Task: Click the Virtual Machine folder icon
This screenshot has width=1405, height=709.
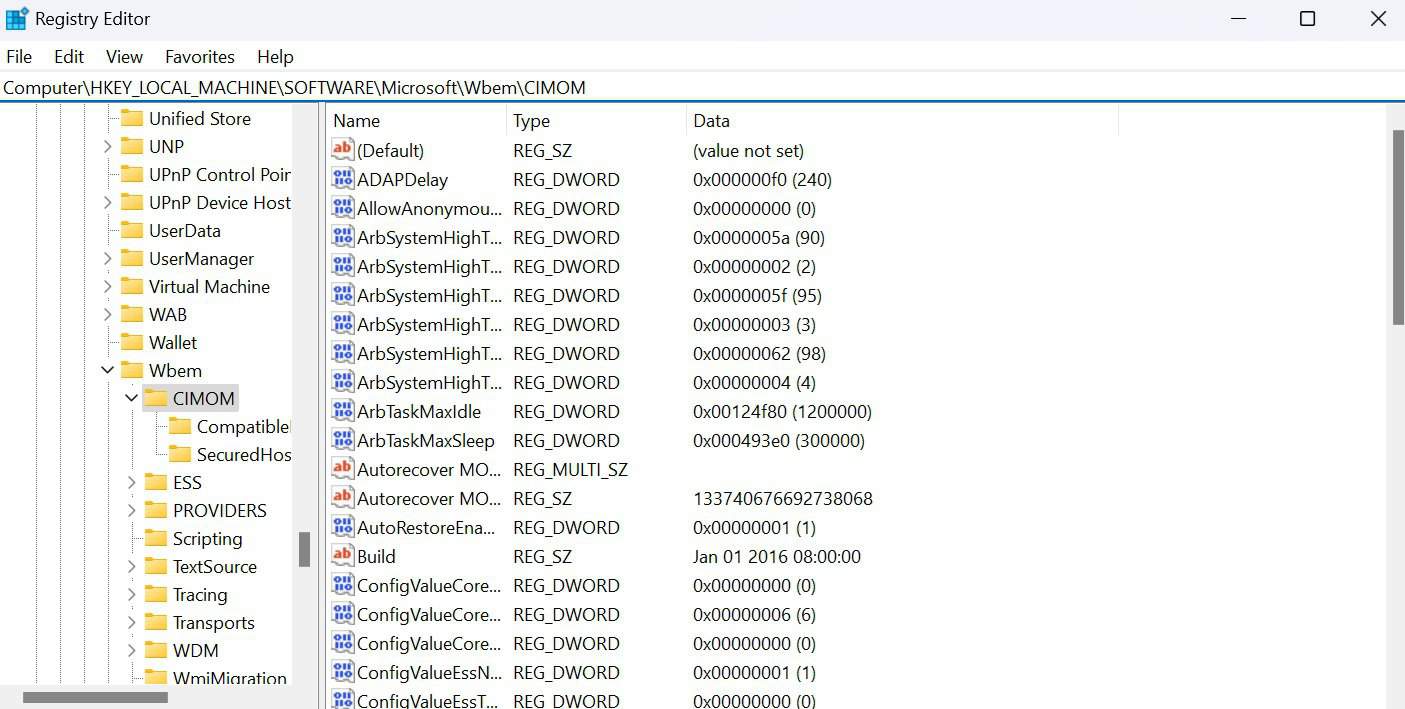Action: [132, 286]
